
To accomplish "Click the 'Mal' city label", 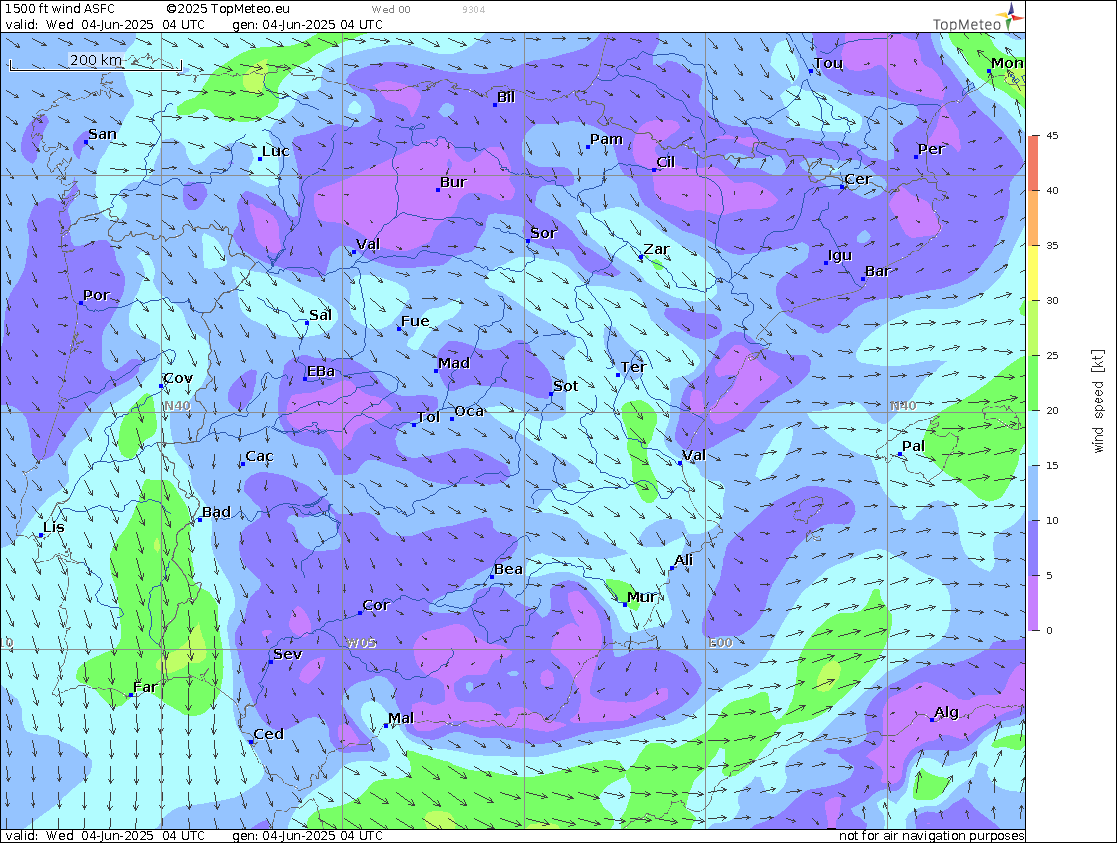I will pyautogui.click(x=401, y=718).
